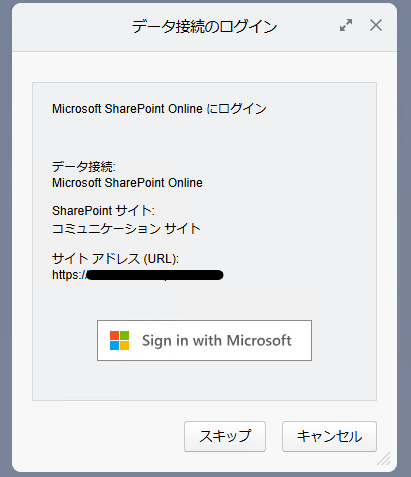This screenshot has height=477, width=411.
Task: Click Microsoft SharePoint Online under データ接続
Action: click(127, 183)
